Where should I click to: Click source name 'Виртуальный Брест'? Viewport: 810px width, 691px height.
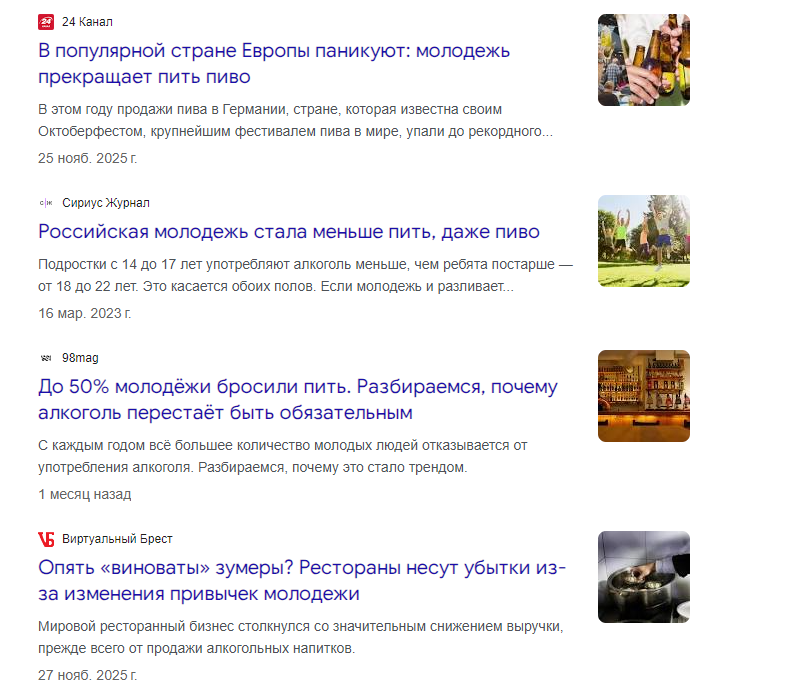click(x=117, y=539)
